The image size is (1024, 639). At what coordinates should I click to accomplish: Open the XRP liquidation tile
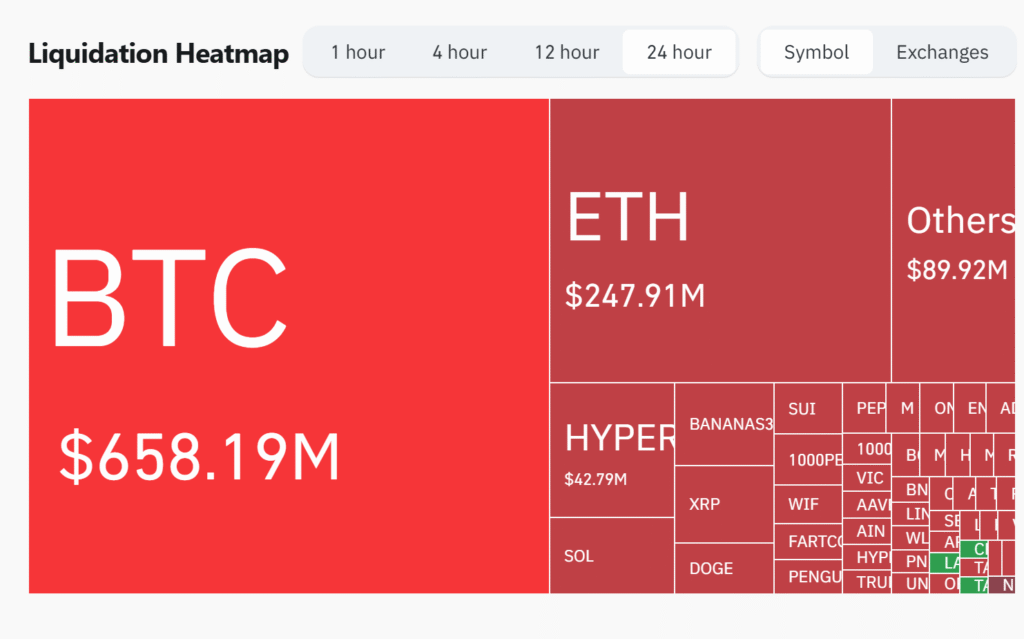(x=724, y=504)
